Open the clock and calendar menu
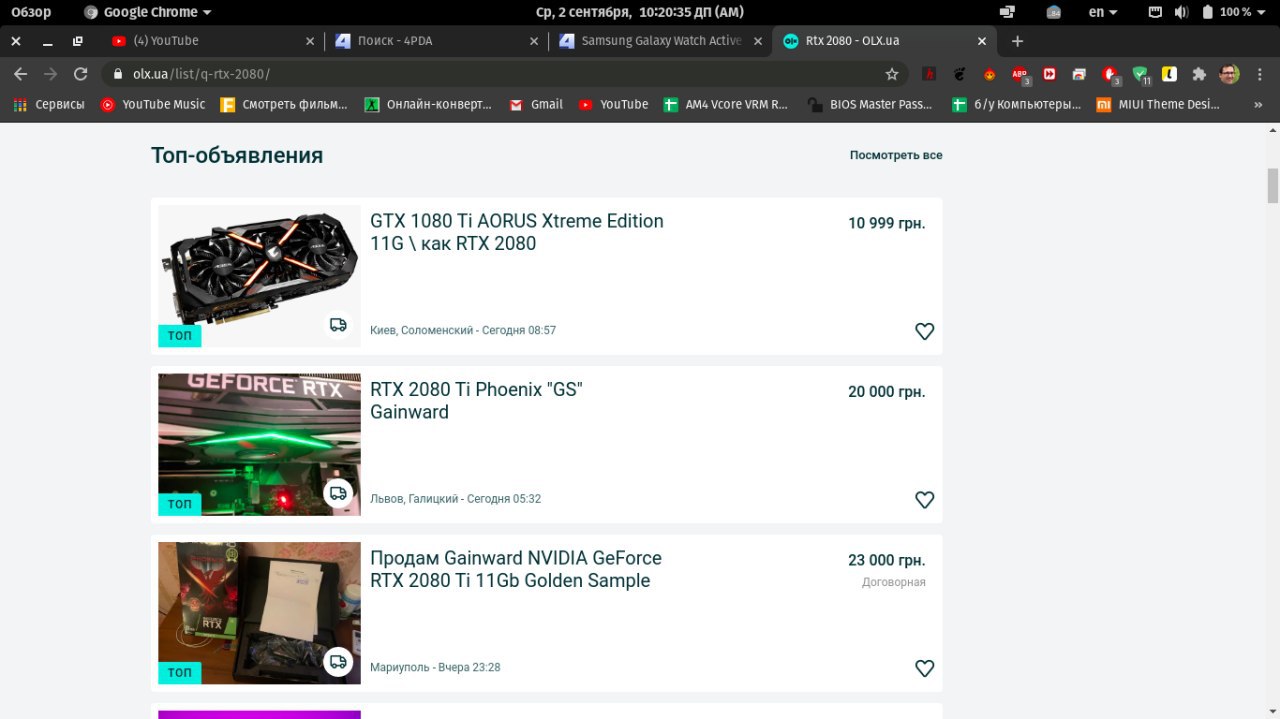This screenshot has width=1280, height=719. 640,12
